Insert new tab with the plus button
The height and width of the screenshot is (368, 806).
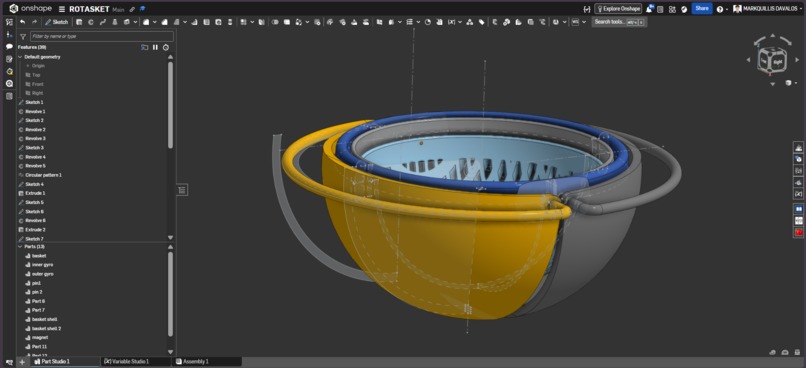tap(22, 362)
